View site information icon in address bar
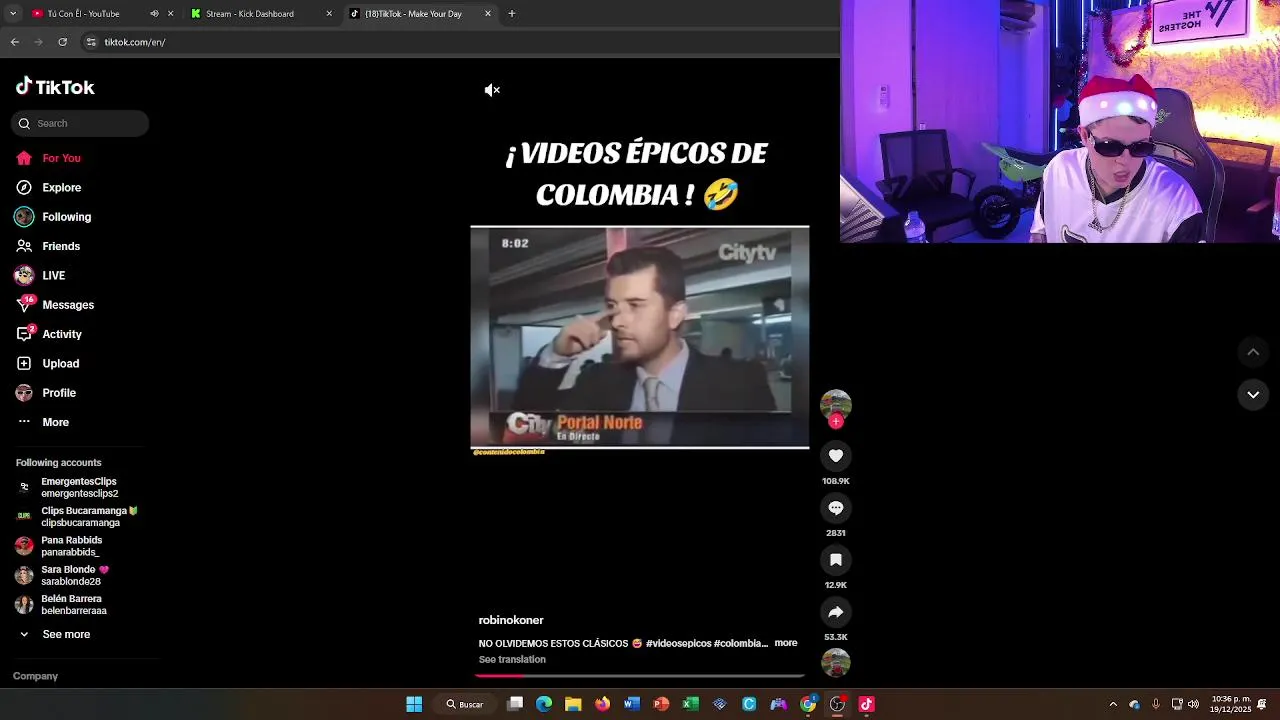 91,42
